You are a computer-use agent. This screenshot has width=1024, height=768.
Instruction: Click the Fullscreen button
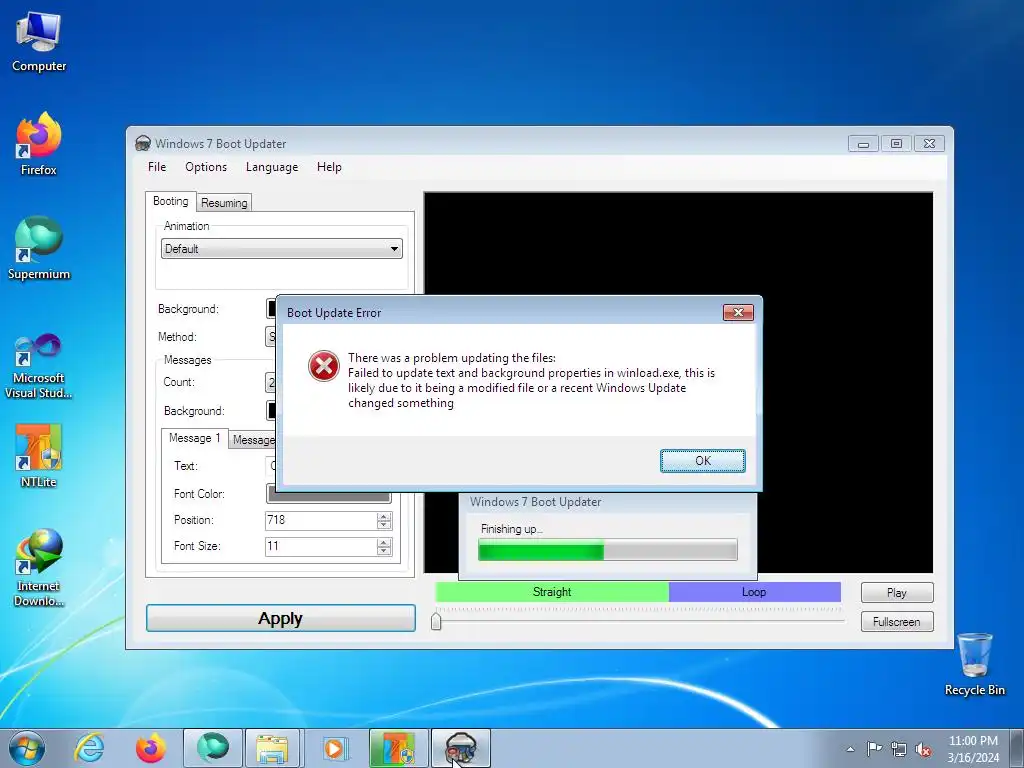[x=897, y=622]
